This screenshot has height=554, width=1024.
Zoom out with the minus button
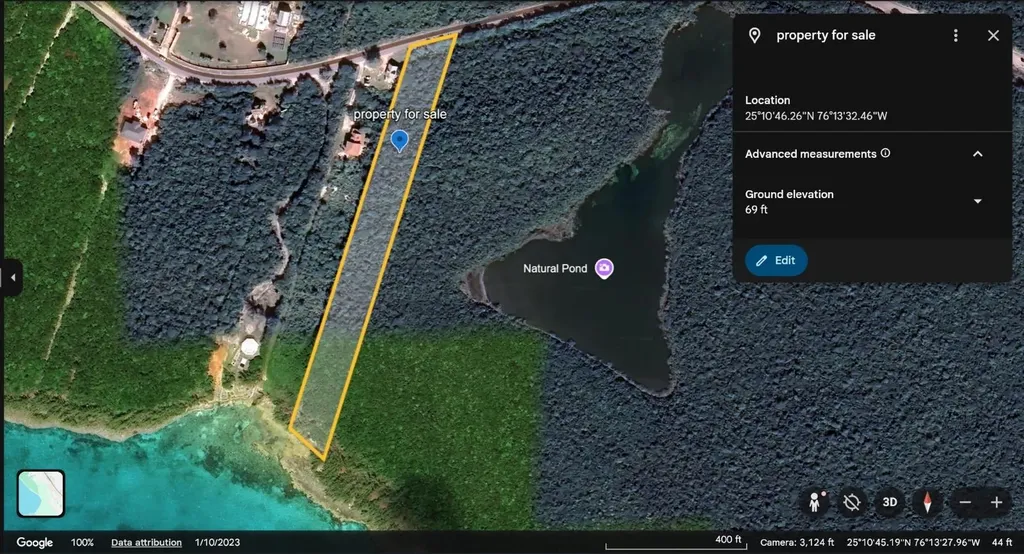tap(965, 502)
